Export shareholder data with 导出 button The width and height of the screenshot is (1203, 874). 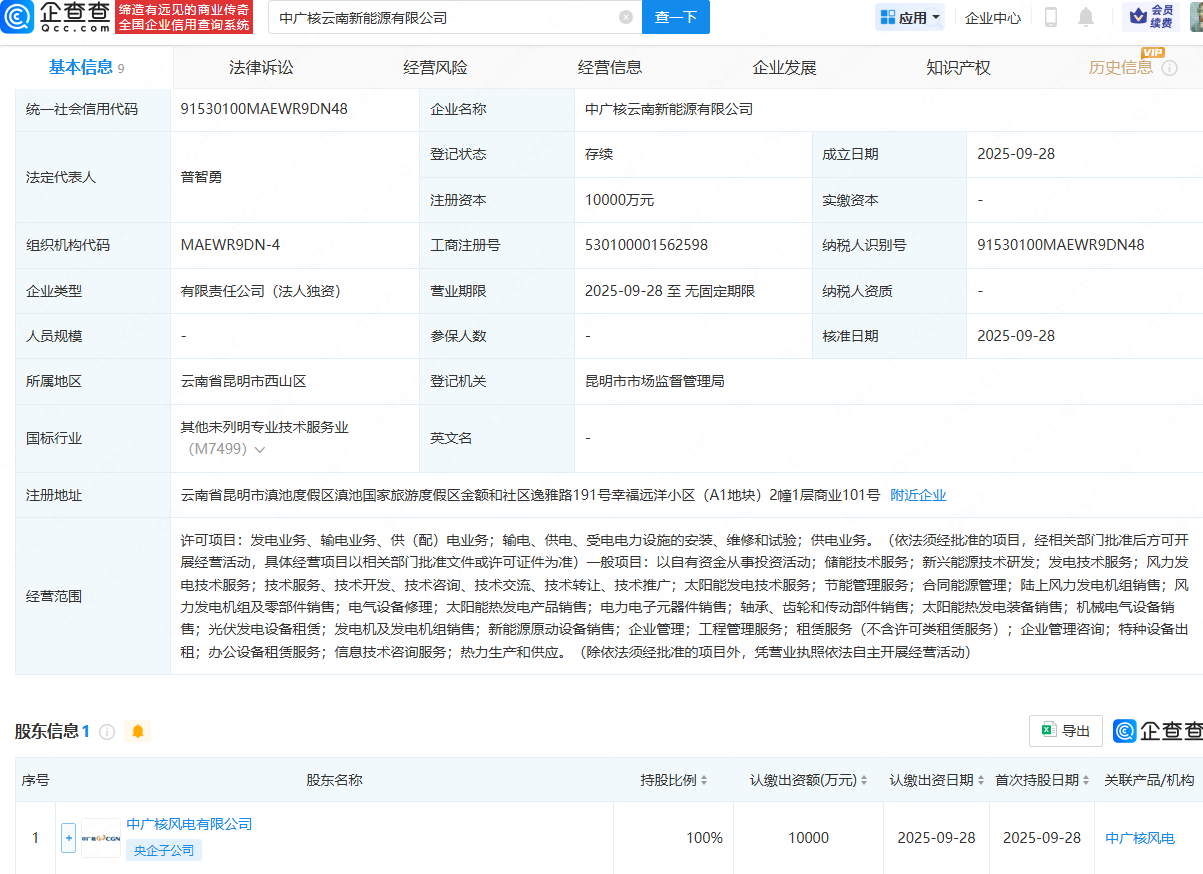tap(1066, 731)
